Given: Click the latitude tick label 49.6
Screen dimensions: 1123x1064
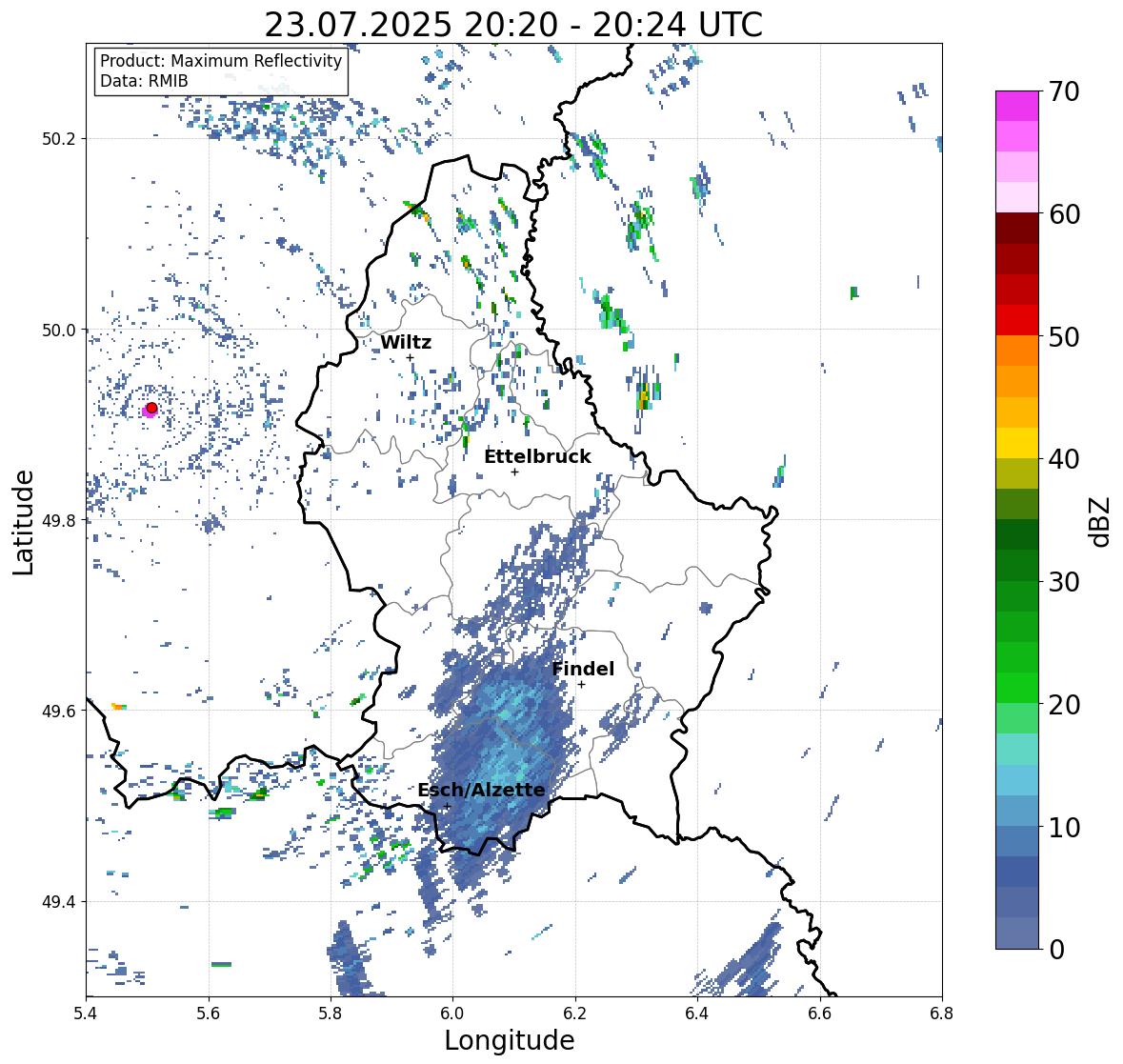Looking at the screenshot, I should [59, 711].
